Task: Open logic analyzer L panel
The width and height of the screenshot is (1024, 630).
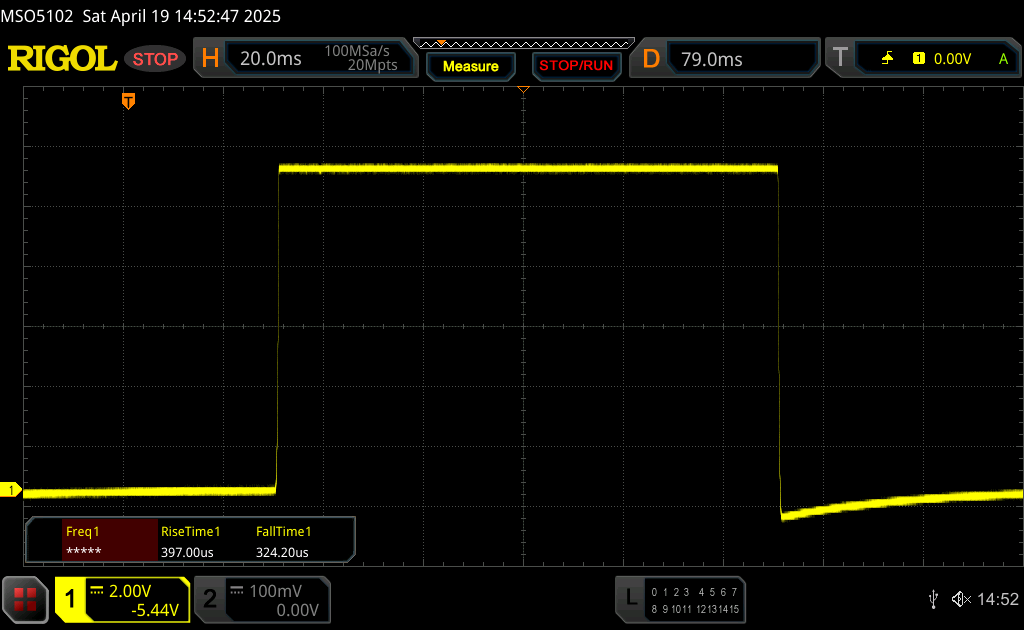Action: coord(631,597)
